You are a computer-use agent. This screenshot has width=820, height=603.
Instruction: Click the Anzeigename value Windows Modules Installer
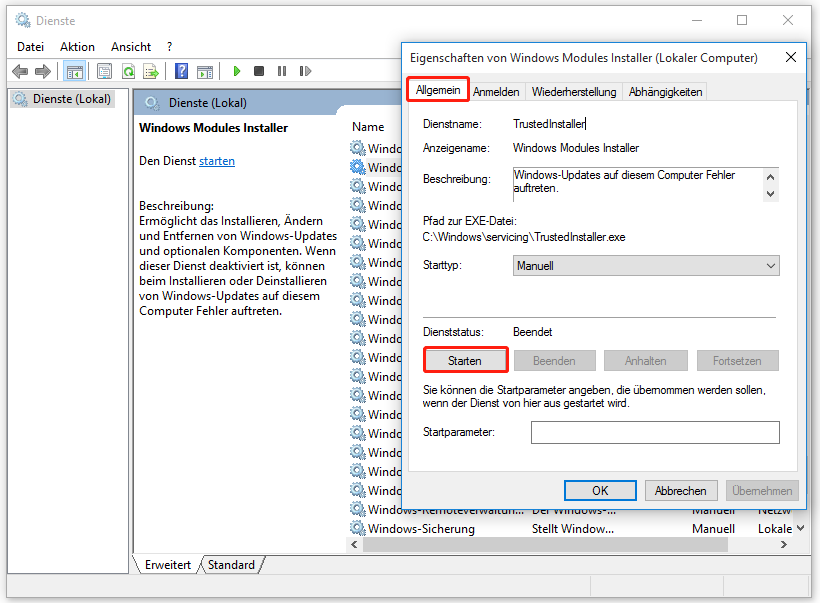pos(576,148)
